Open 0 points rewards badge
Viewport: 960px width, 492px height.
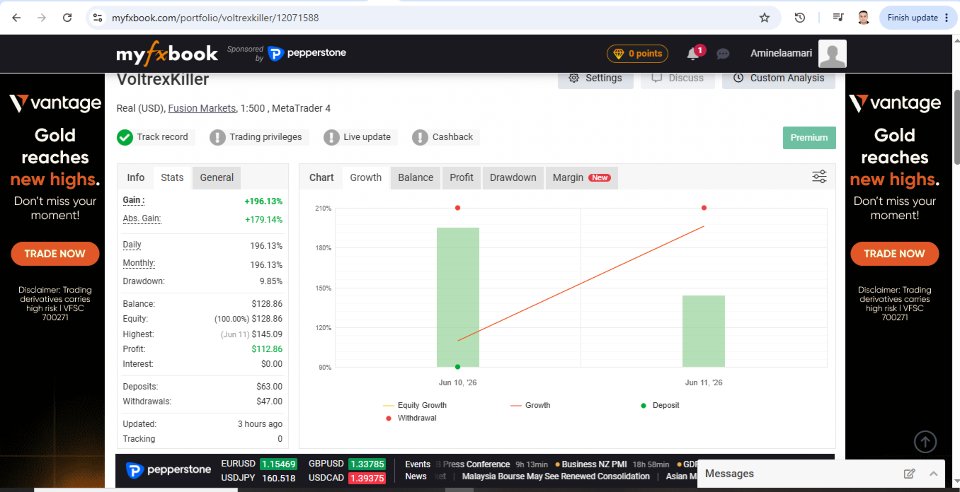click(x=637, y=54)
